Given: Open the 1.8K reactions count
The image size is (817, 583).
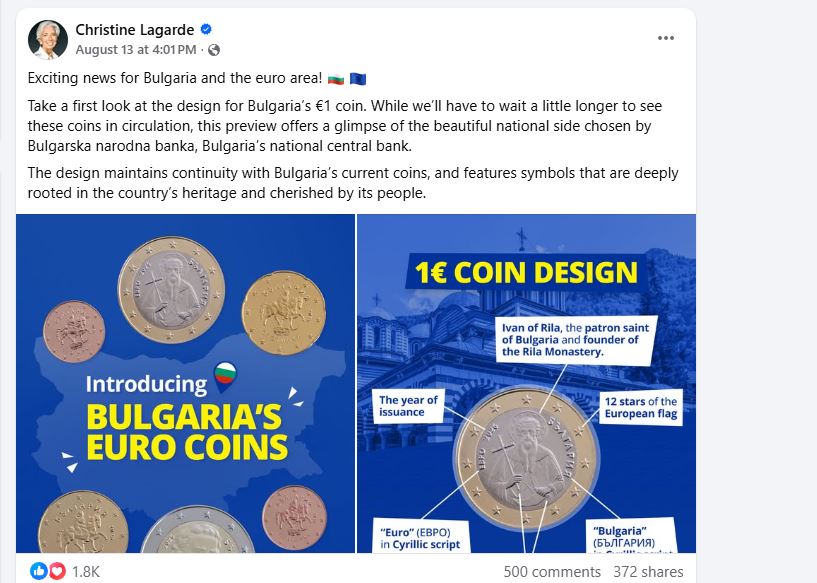Looking at the screenshot, I should tap(85, 572).
